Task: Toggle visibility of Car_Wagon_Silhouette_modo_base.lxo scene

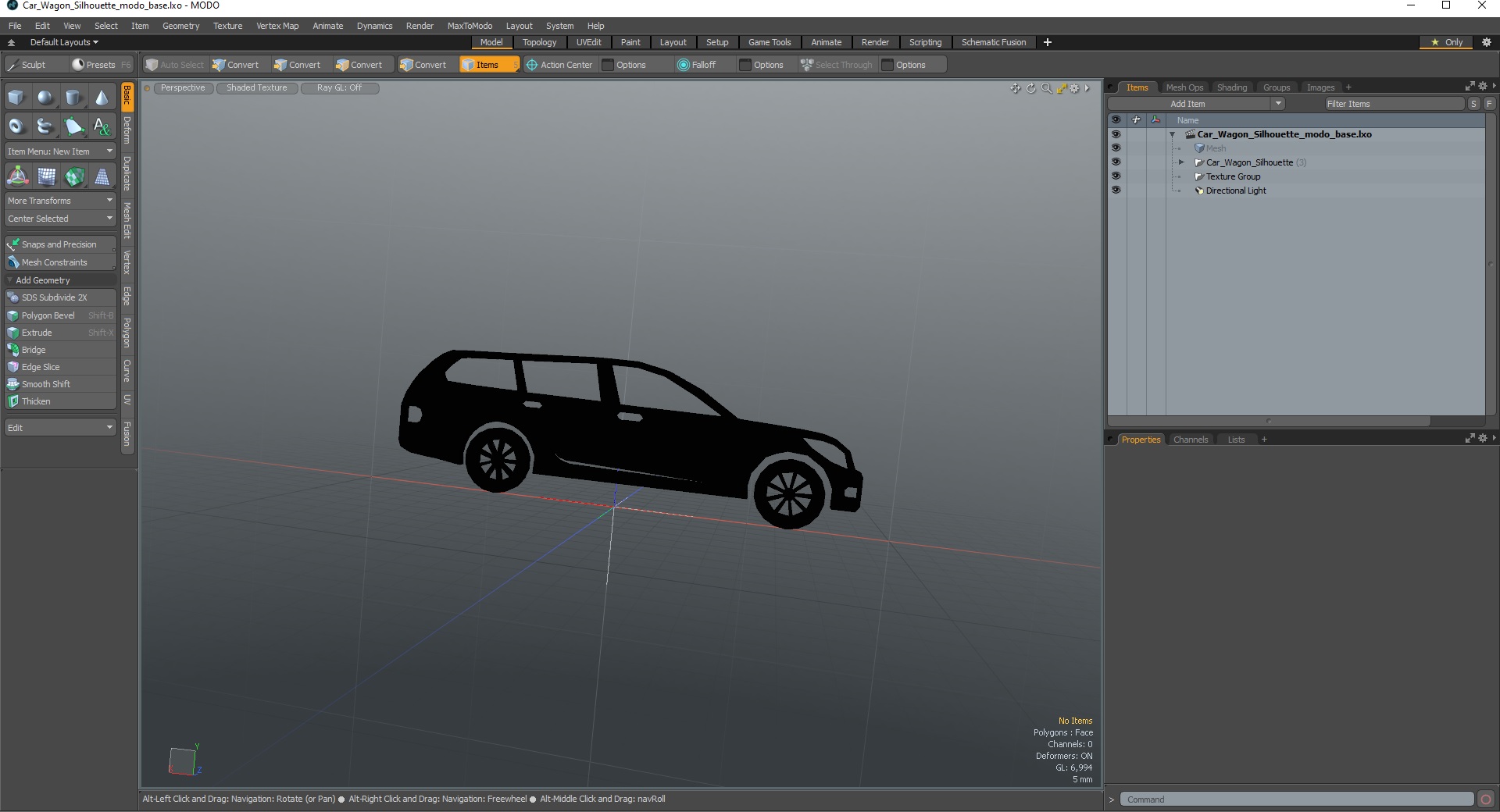Action: coord(1116,134)
